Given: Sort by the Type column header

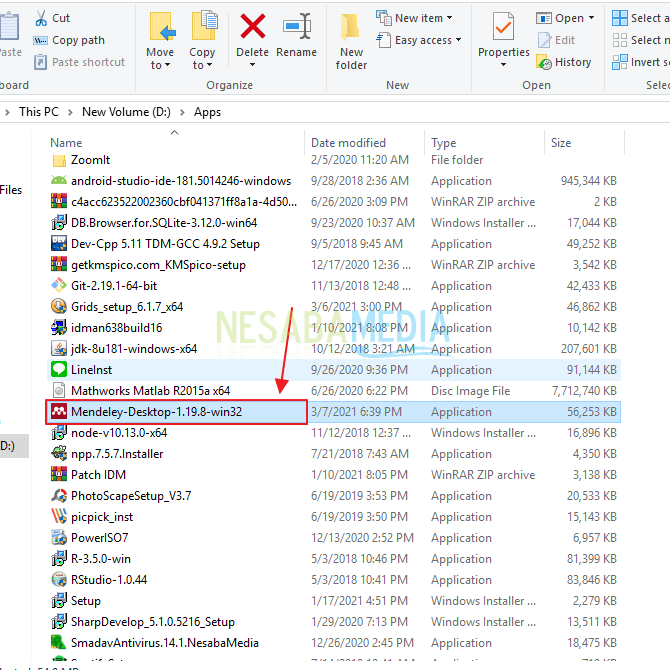Looking at the screenshot, I should (444, 143).
